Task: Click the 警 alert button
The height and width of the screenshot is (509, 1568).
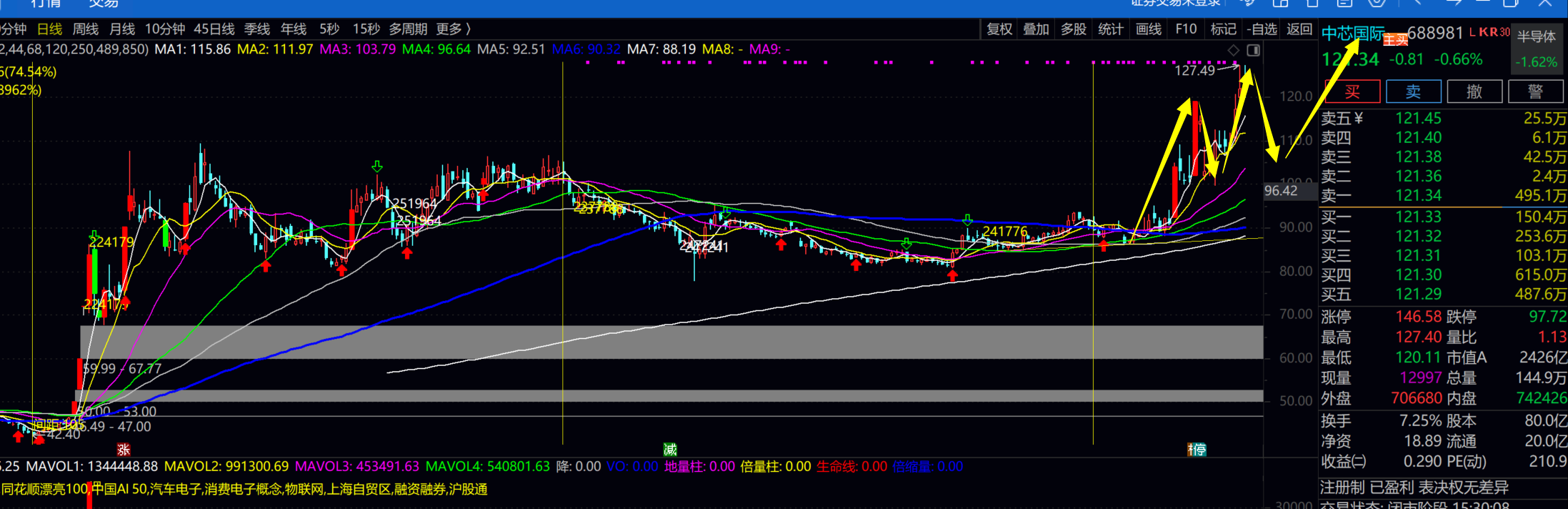Action: coord(1535,92)
